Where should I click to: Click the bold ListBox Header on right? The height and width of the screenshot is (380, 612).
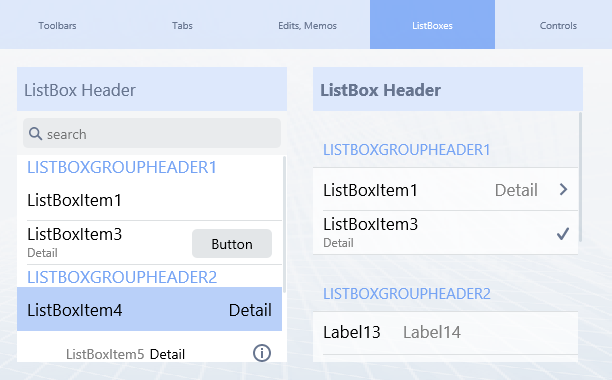pos(380,90)
